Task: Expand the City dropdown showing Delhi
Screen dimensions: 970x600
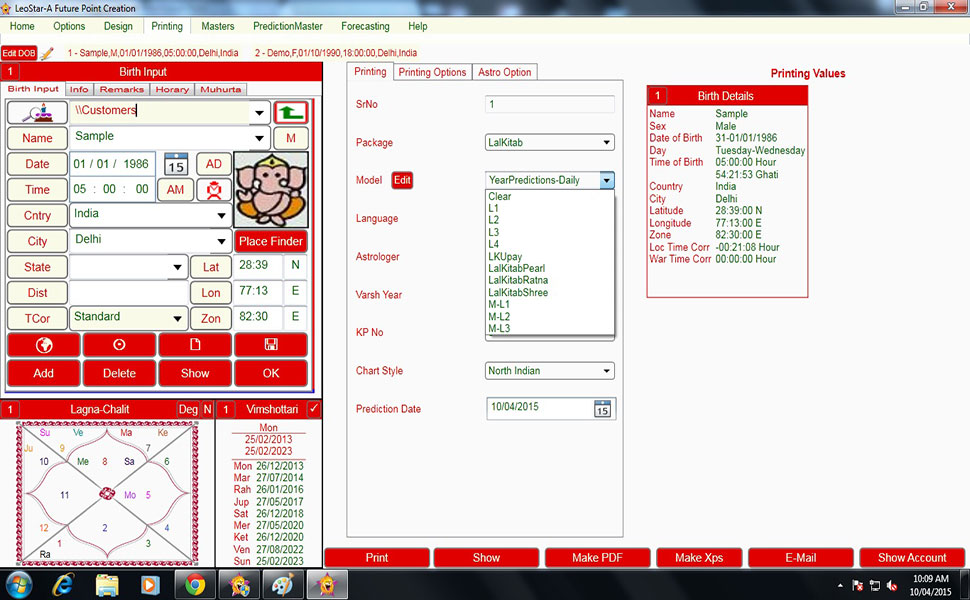Action: point(221,241)
